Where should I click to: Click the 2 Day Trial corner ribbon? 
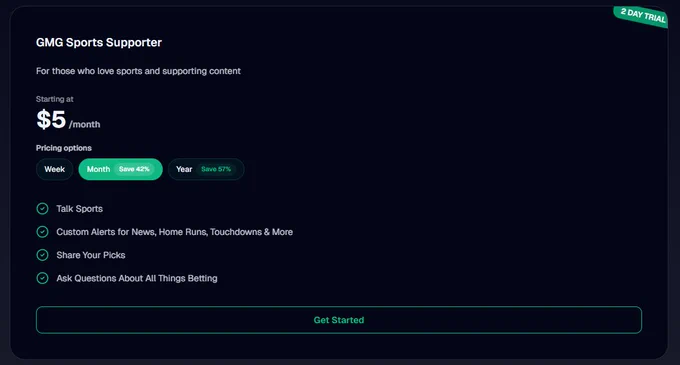pyautogui.click(x=641, y=16)
